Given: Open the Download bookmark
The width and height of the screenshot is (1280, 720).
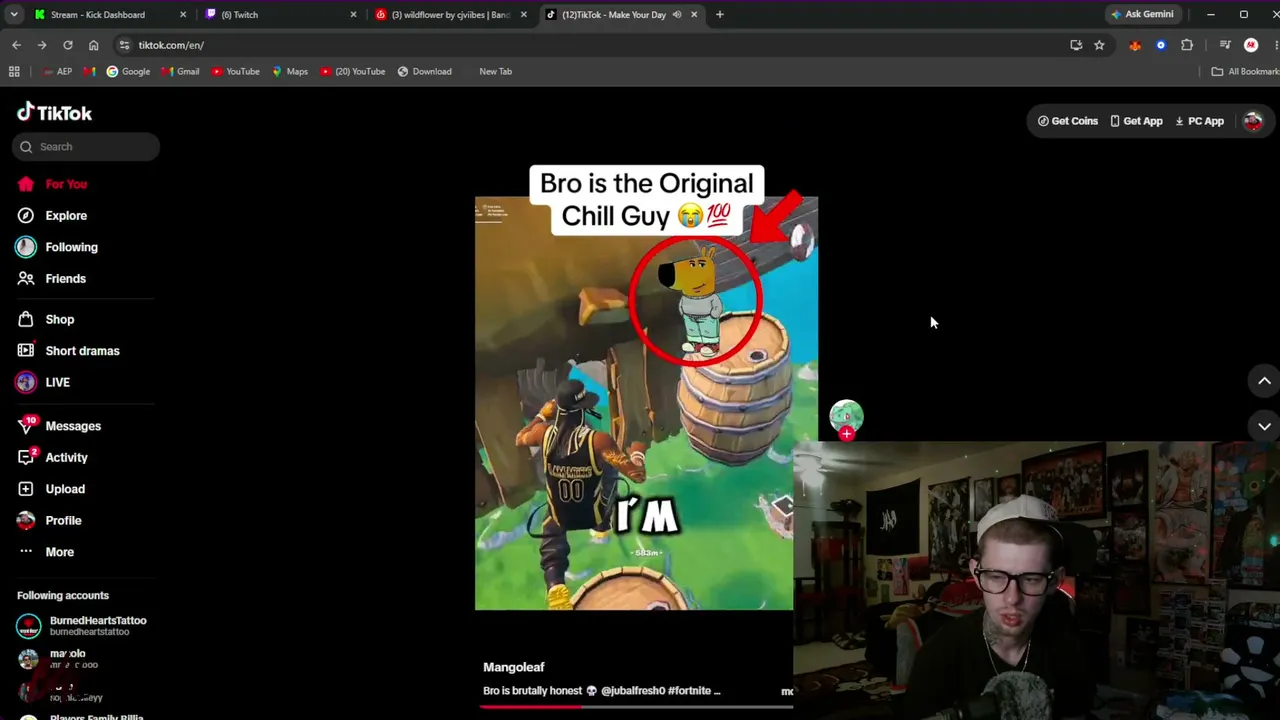Looking at the screenshot, I should [x=425, y=72].
